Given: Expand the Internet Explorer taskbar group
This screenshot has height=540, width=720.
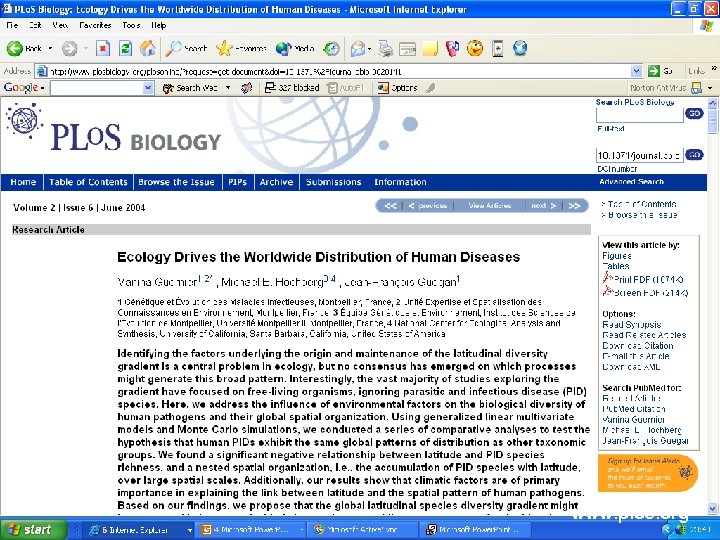Looking at the screenshot, I should coord(189,530).
